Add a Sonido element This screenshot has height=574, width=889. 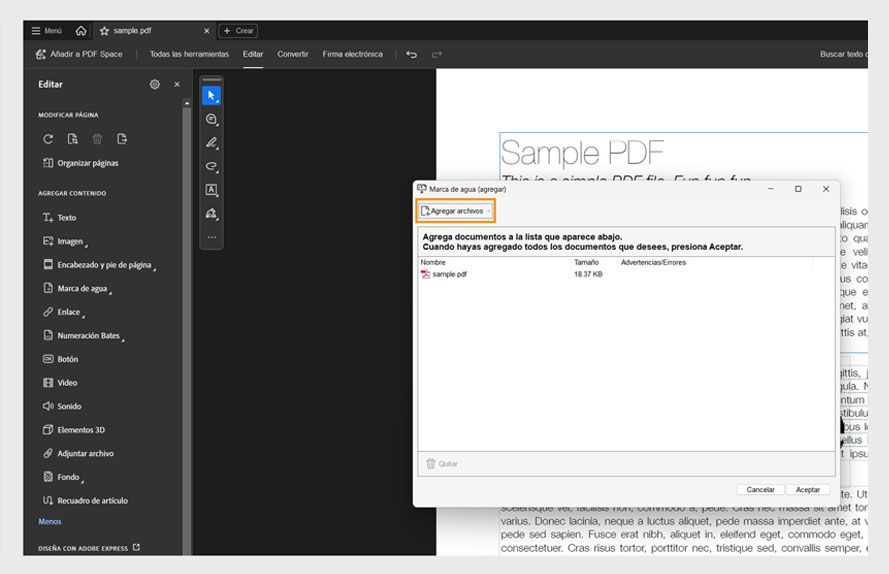coord(62,406)
